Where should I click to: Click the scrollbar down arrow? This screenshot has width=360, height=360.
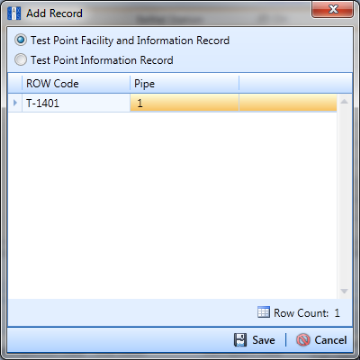(344, 291)
